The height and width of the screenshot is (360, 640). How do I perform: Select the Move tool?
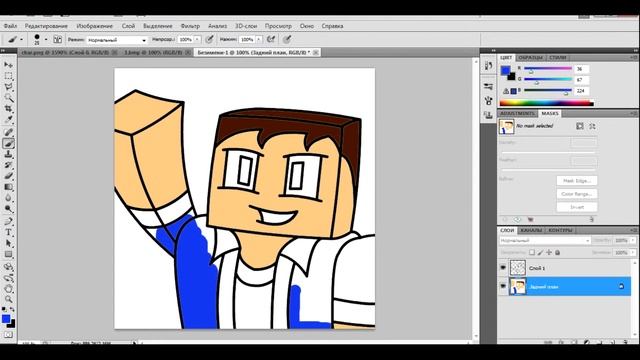pyautogui.click(x=8, y=64)
